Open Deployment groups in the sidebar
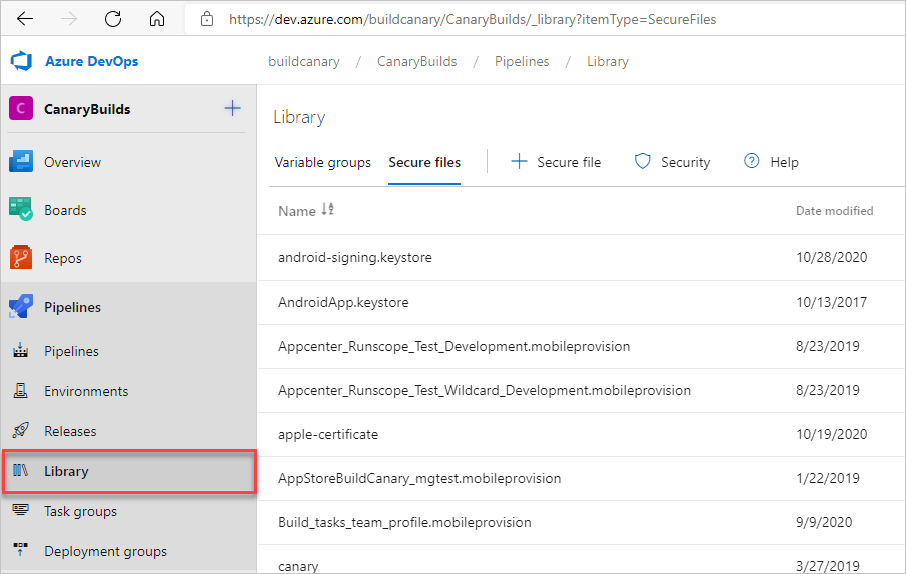Image resolution: width=906 pixels, height=574 pixels. point(105,551)
